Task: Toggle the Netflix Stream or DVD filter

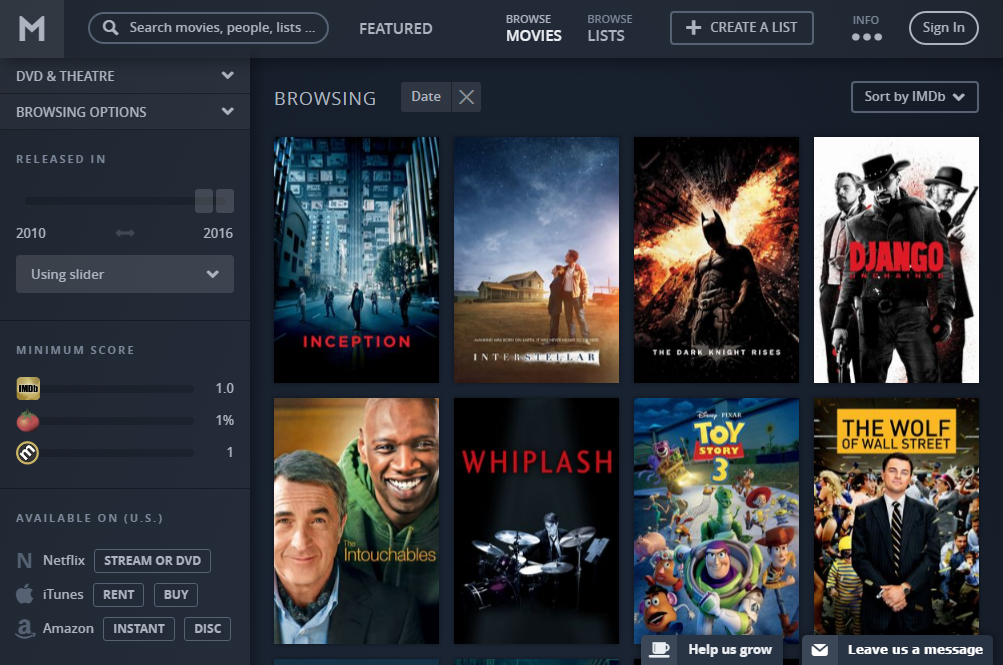Action: pos(152,561)
